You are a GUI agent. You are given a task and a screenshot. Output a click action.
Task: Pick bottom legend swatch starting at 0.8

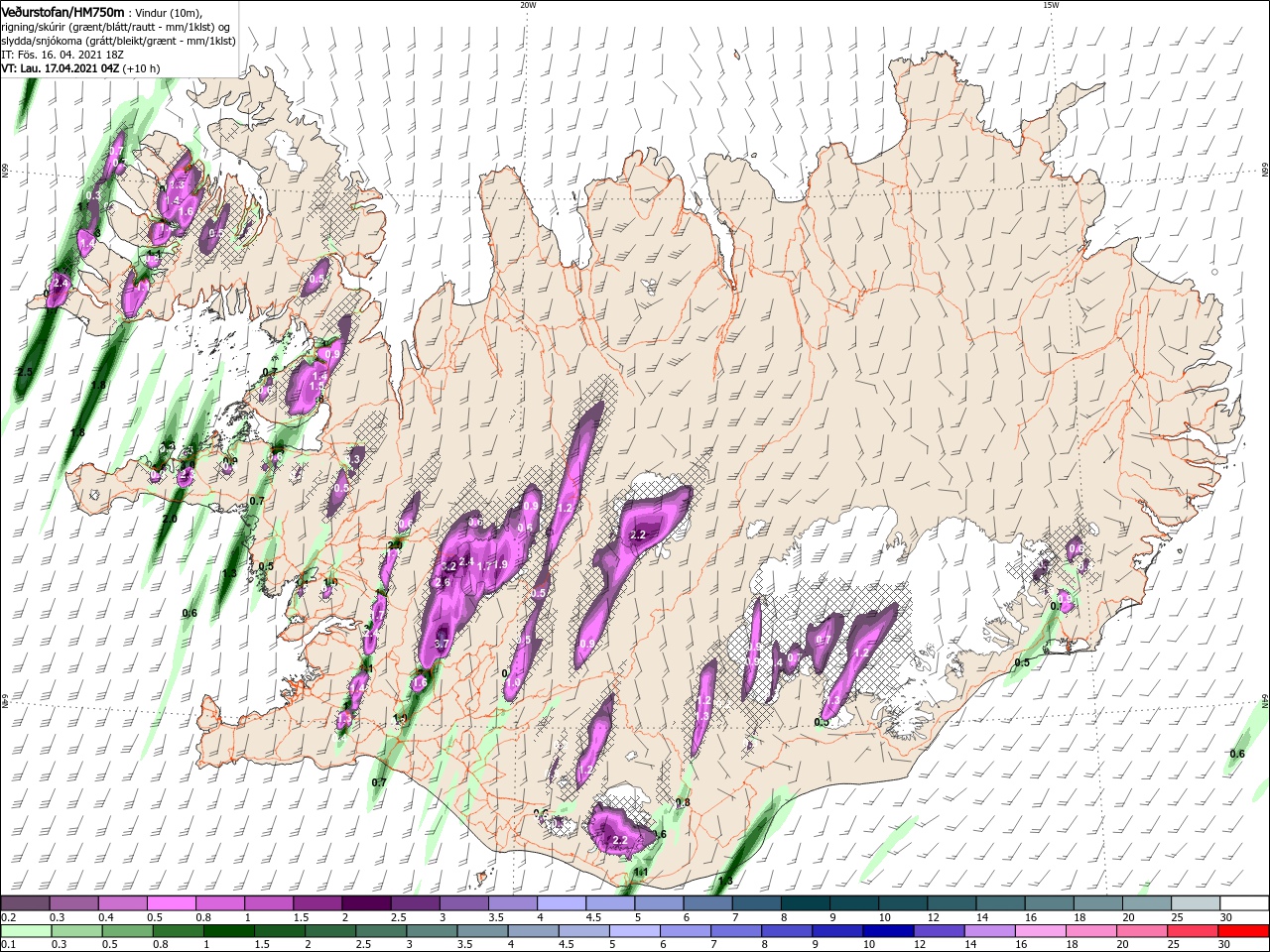179,931
